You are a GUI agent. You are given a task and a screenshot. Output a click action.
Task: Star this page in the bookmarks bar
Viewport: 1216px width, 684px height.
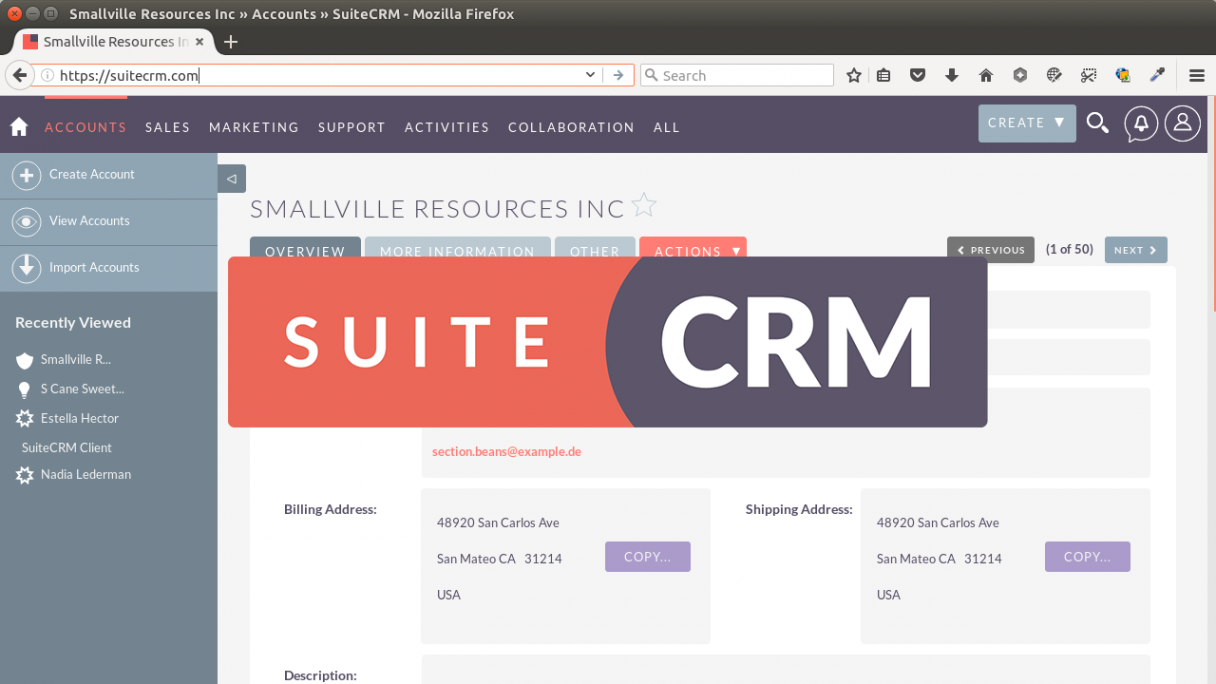point(853,74)
